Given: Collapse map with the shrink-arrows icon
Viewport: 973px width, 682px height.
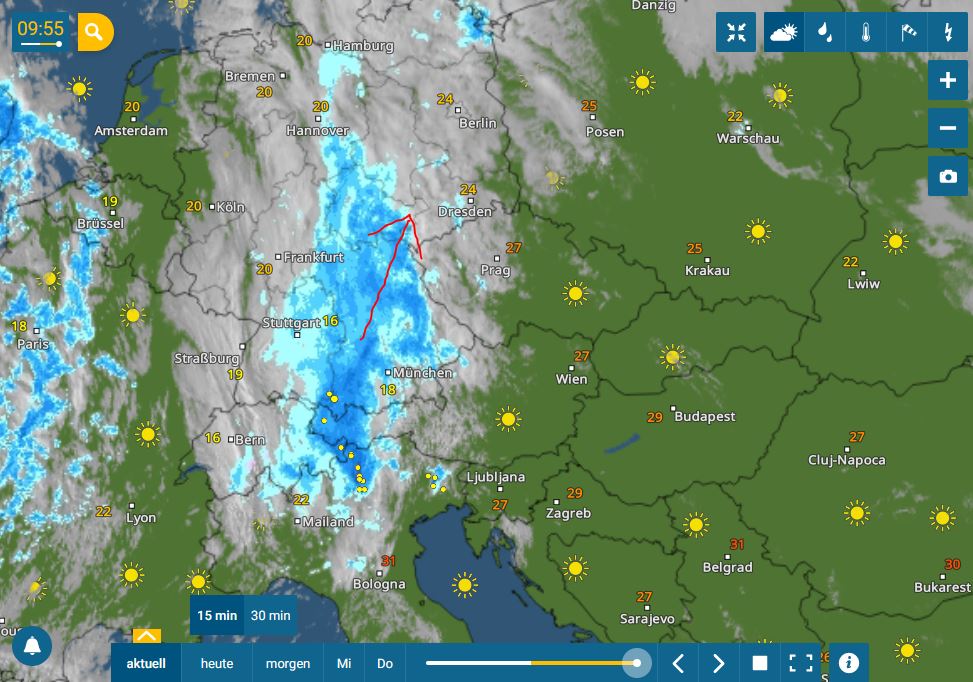Looking at the screenshot, I should 736,32.
